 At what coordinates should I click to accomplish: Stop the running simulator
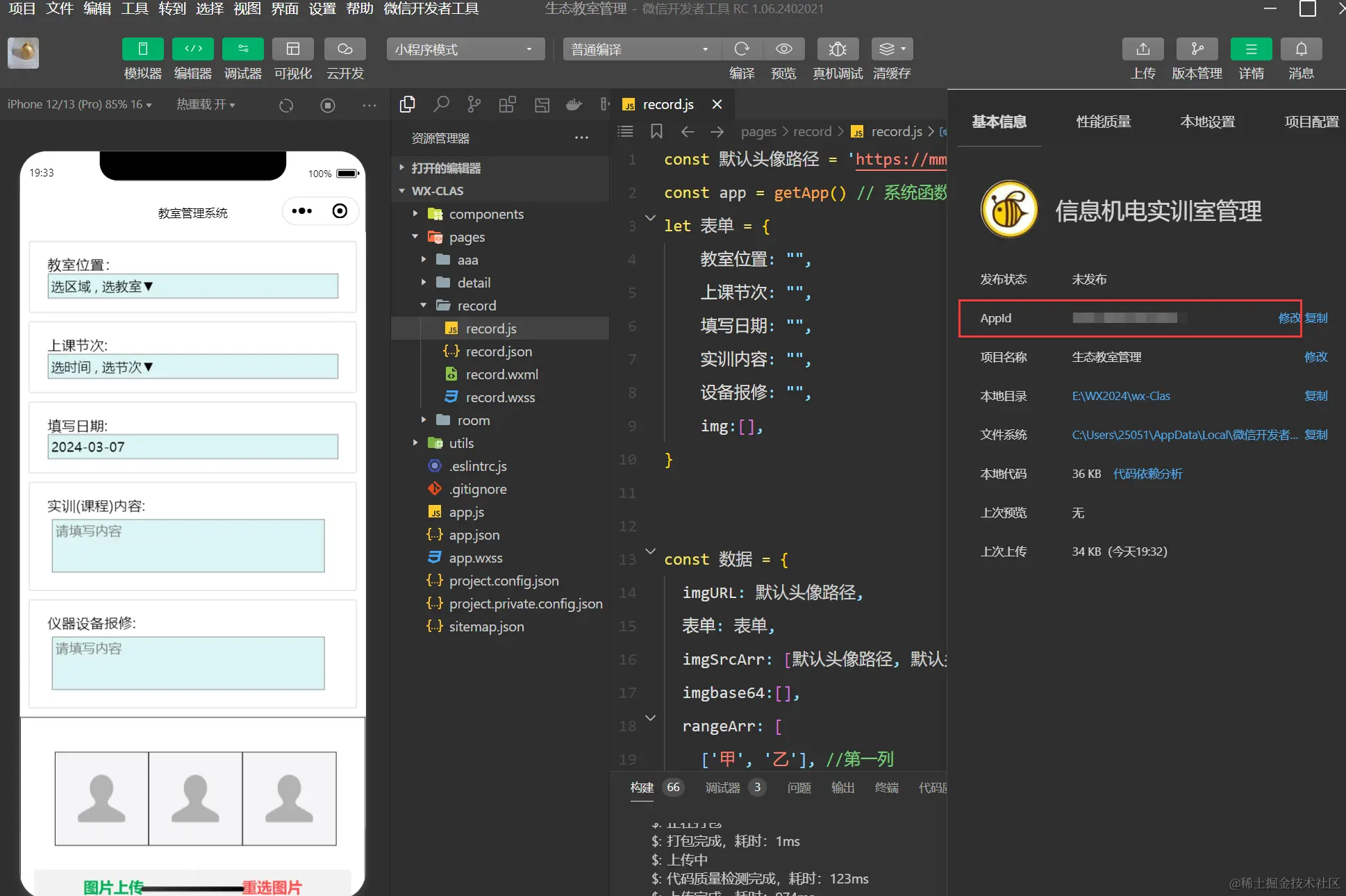pyautogui.click(x=327, y=105)
